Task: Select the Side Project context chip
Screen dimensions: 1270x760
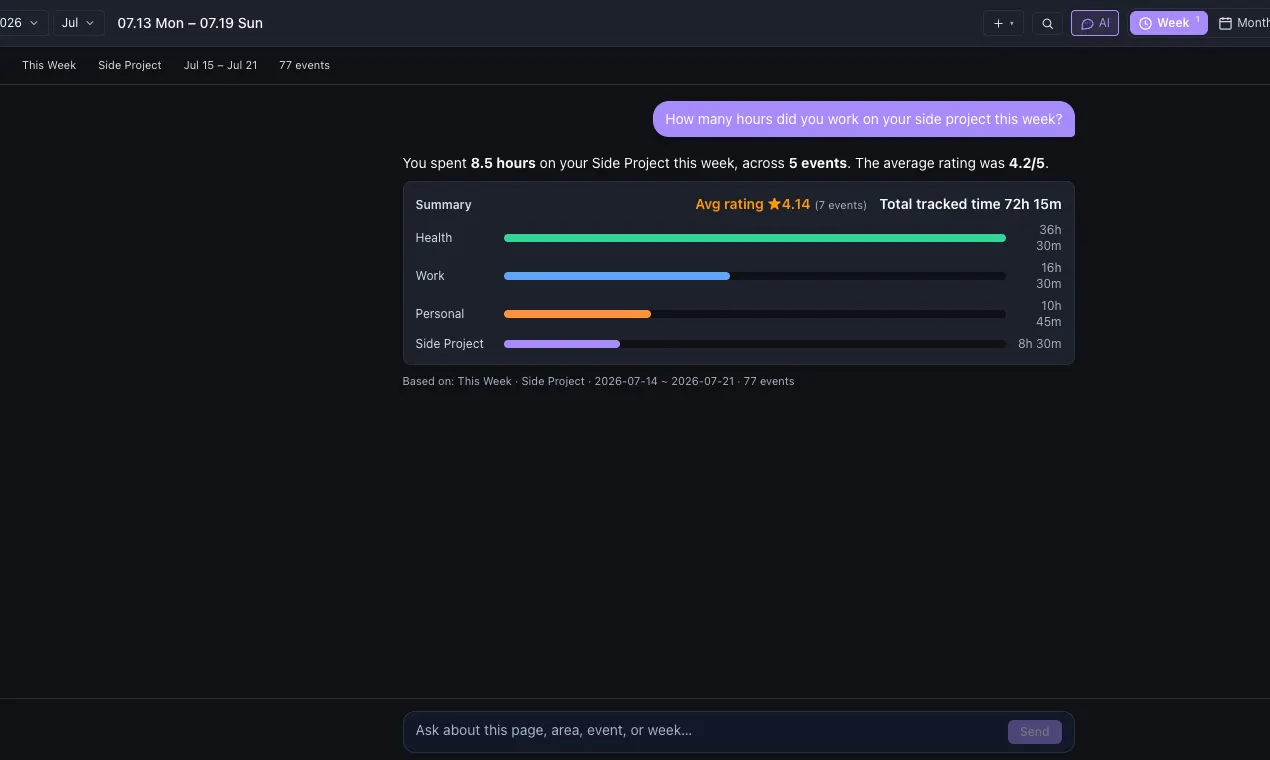Action: tap(130, 65)
